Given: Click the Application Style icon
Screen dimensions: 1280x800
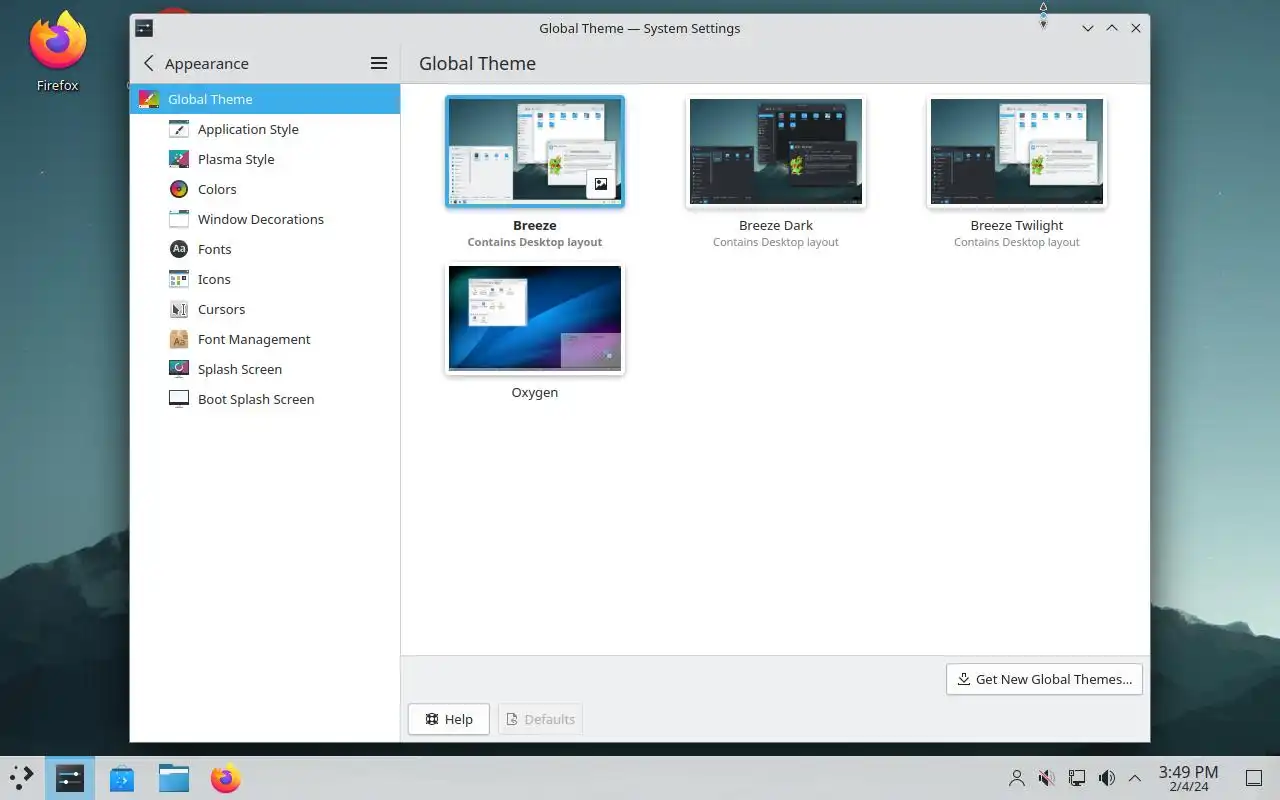Looking at the screenshot, I should click(x=179, y=129).
